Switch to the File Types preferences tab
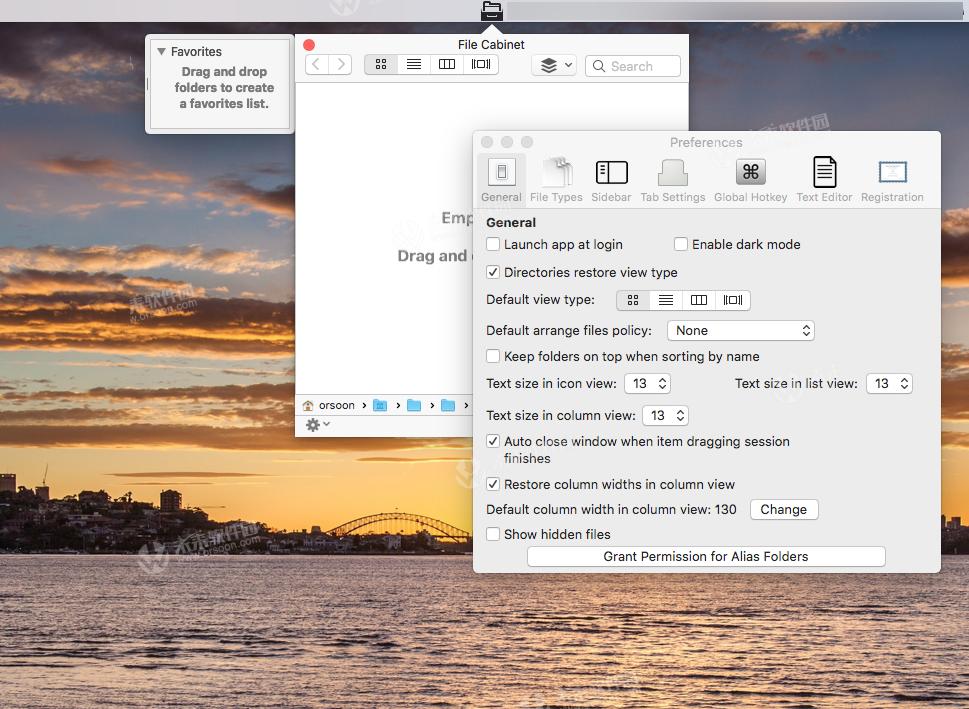Image resolution: width=969 pixels, height=709 pixels. click(556, 172)
